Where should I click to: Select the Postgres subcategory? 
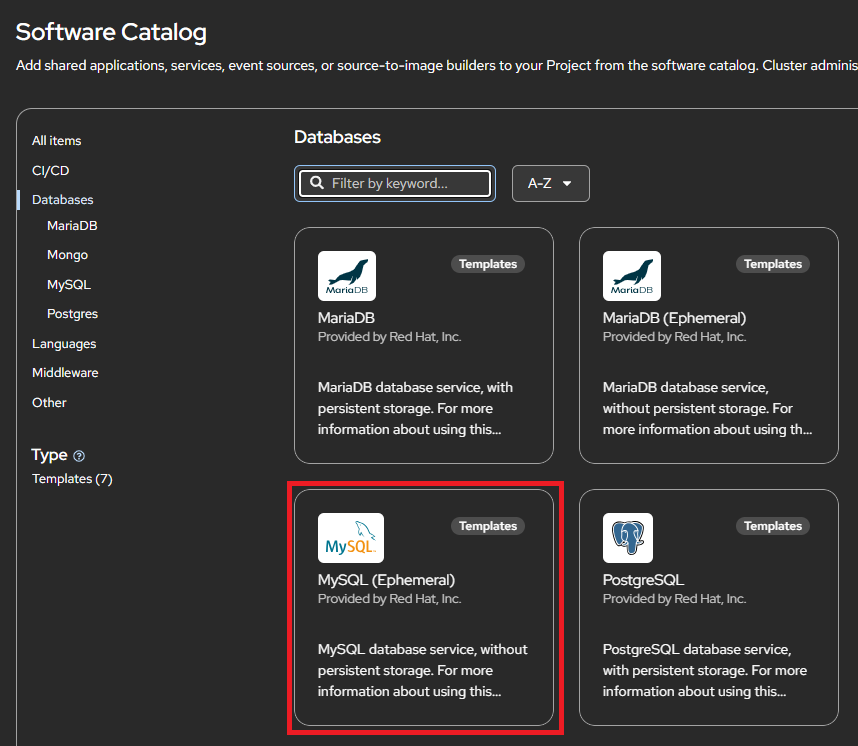(x=72, y=314)
